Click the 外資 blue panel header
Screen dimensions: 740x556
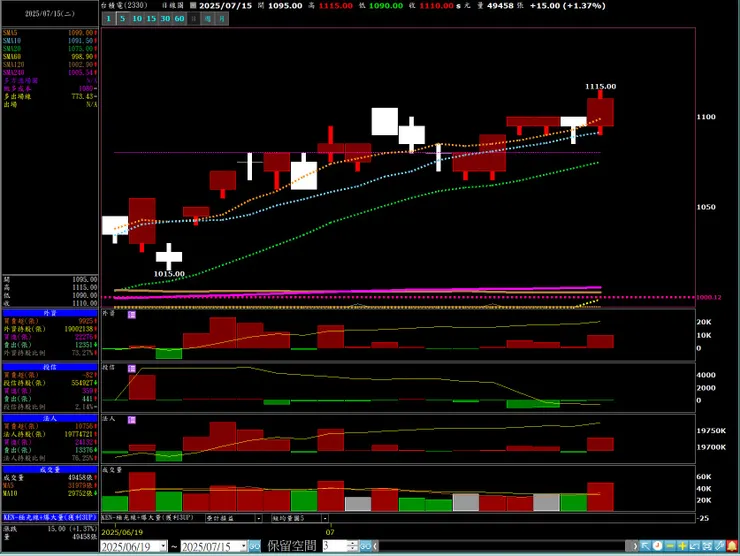click(50, 313)
